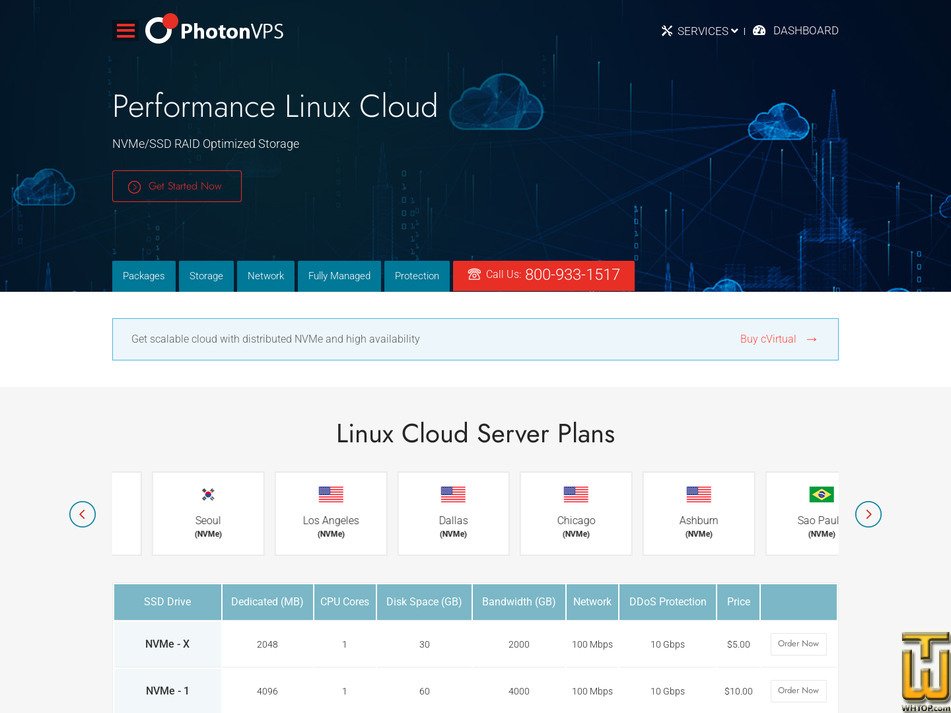Click the Get Started Now button
951x713 pixels.
(177, 186)
